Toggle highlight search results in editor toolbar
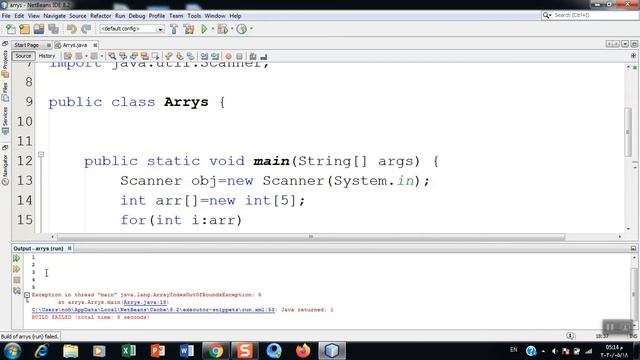This screenshot has width=640, height=360. tap(144, 56)
